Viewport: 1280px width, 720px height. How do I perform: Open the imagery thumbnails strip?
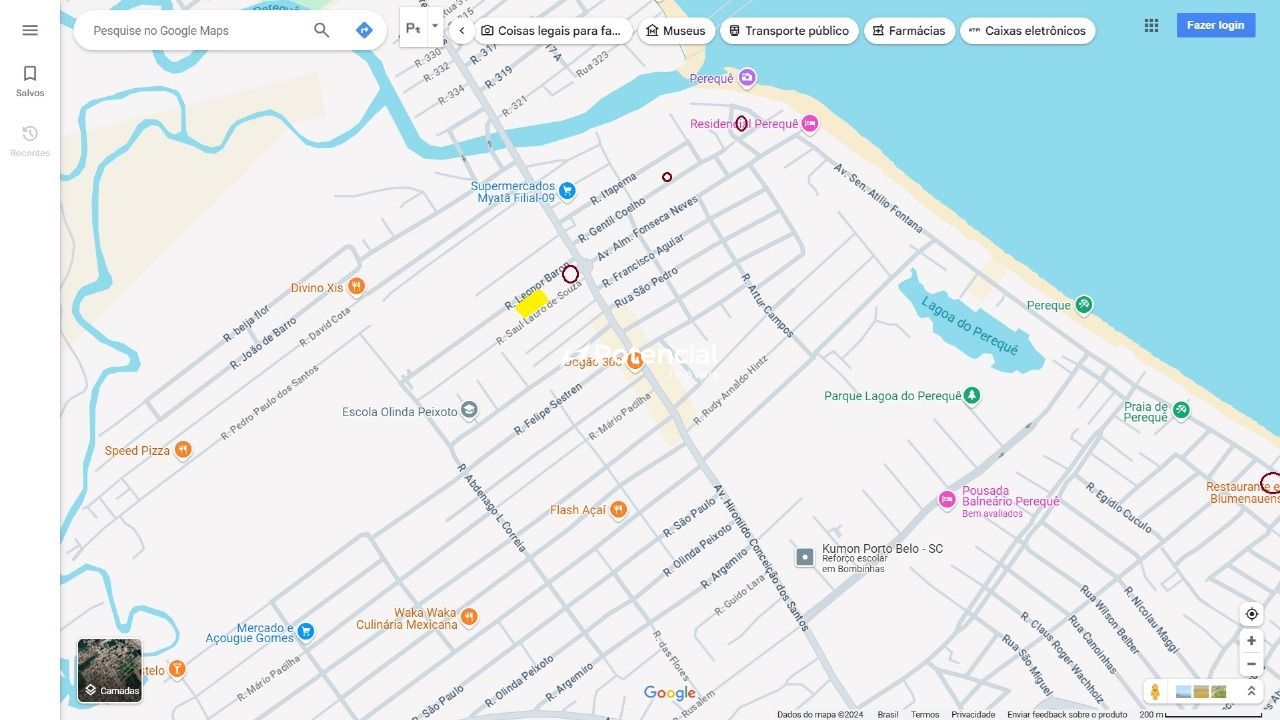(x=1201, y=692)
